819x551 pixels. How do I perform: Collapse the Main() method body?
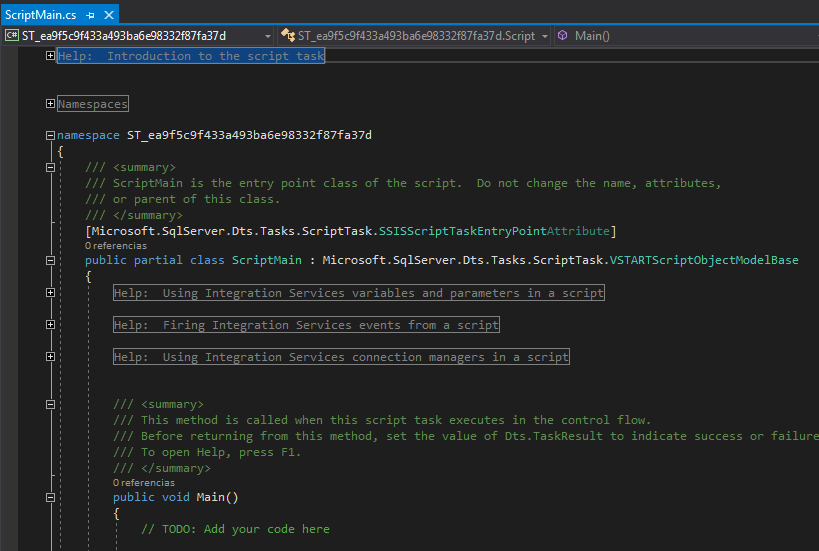pyautogui.click(x=50, y=497)
